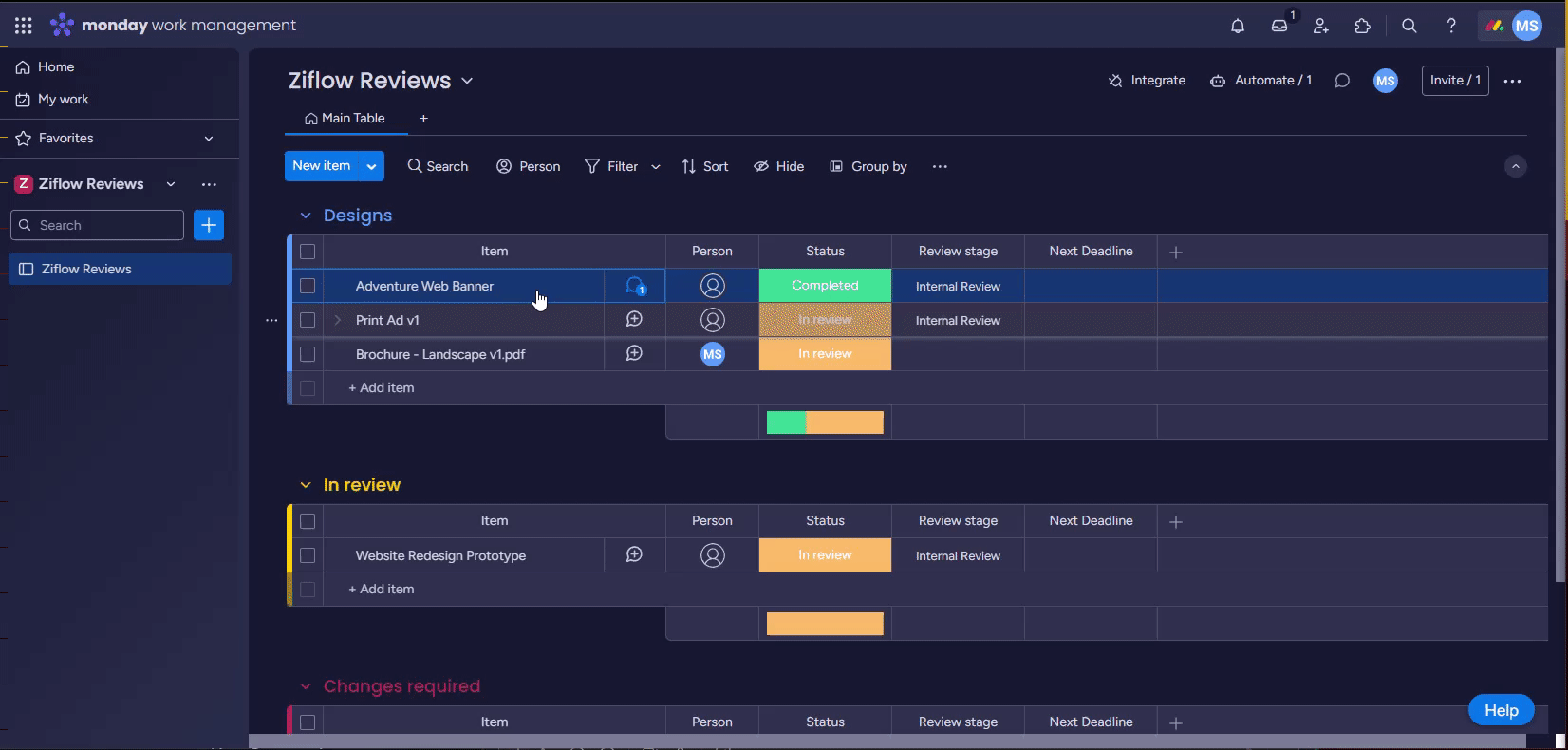Select all items in In review group
Image resolution: width=1568 pixels, height=750 pixels.
pos(308,521)
